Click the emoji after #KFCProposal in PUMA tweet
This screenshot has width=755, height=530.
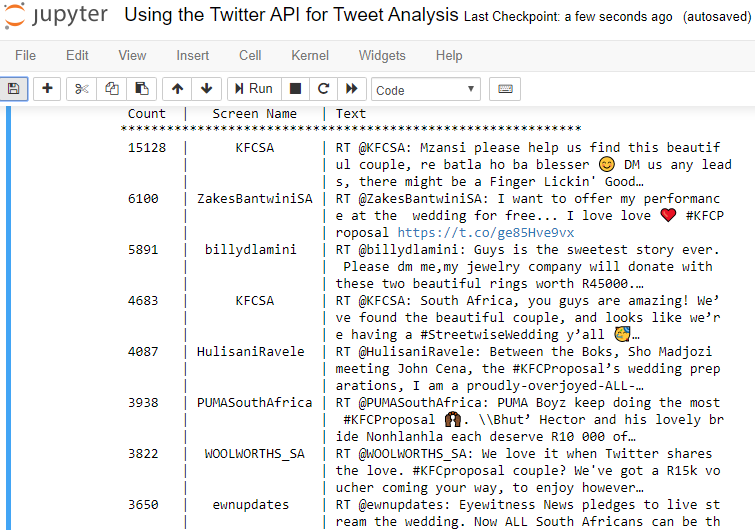coord(453,419)
